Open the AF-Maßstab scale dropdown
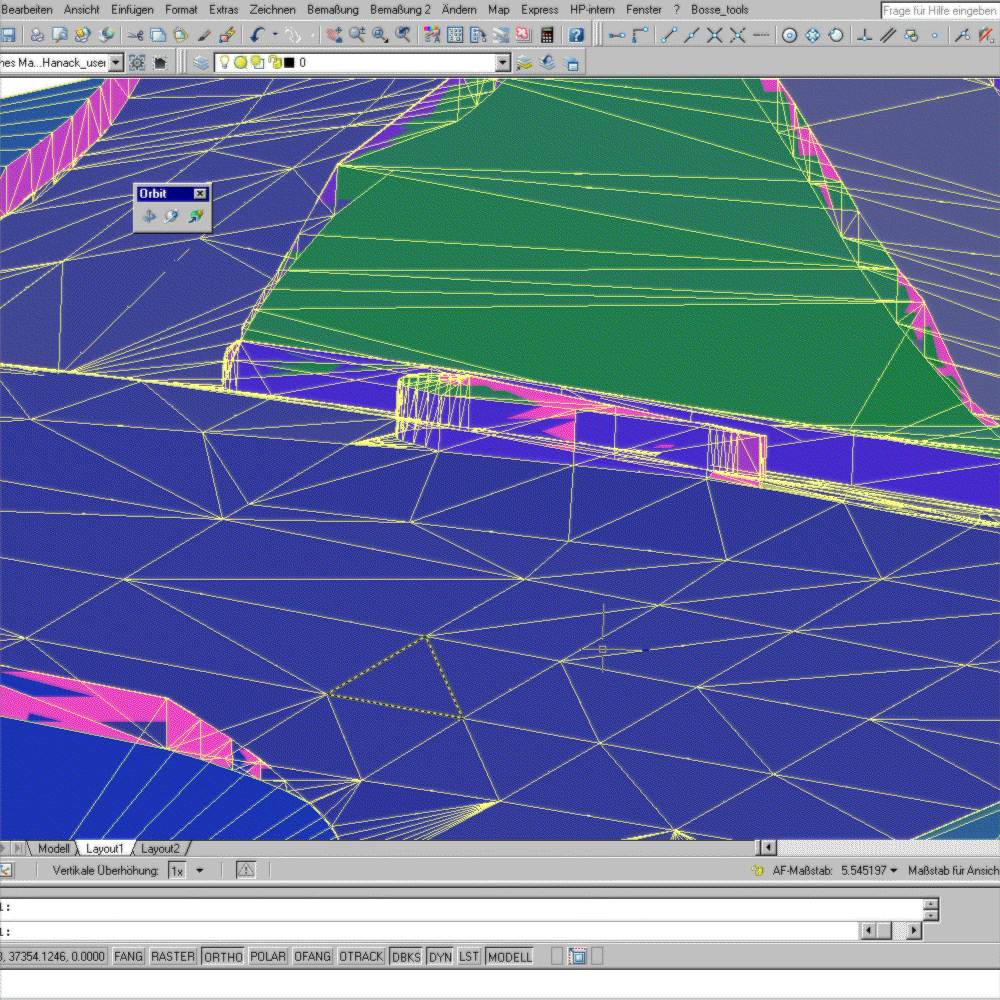 (893, 871)
